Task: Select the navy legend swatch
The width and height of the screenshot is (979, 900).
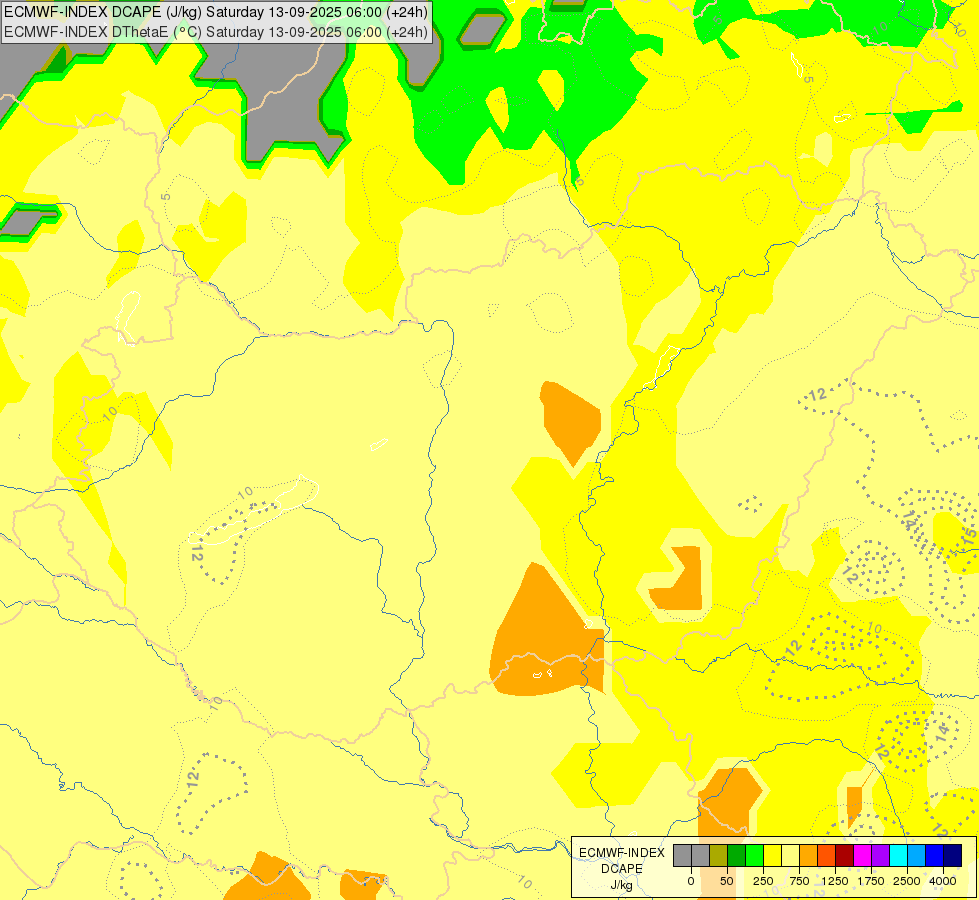Action: tap(953, 855)
